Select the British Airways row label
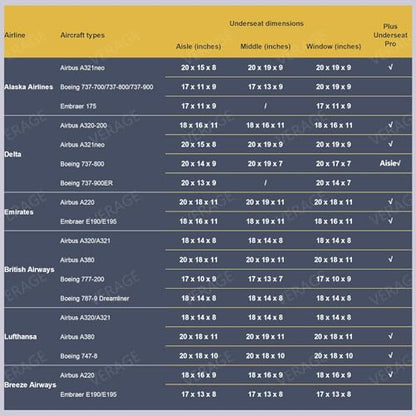The height and width of the screenshot is (416, 416). coord(29,269)
